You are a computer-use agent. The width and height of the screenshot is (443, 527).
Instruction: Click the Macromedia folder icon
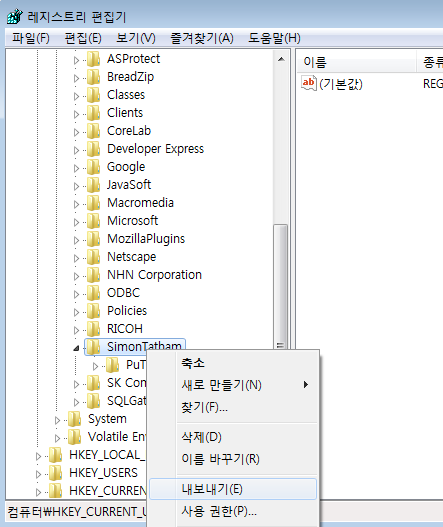(93, 203)
